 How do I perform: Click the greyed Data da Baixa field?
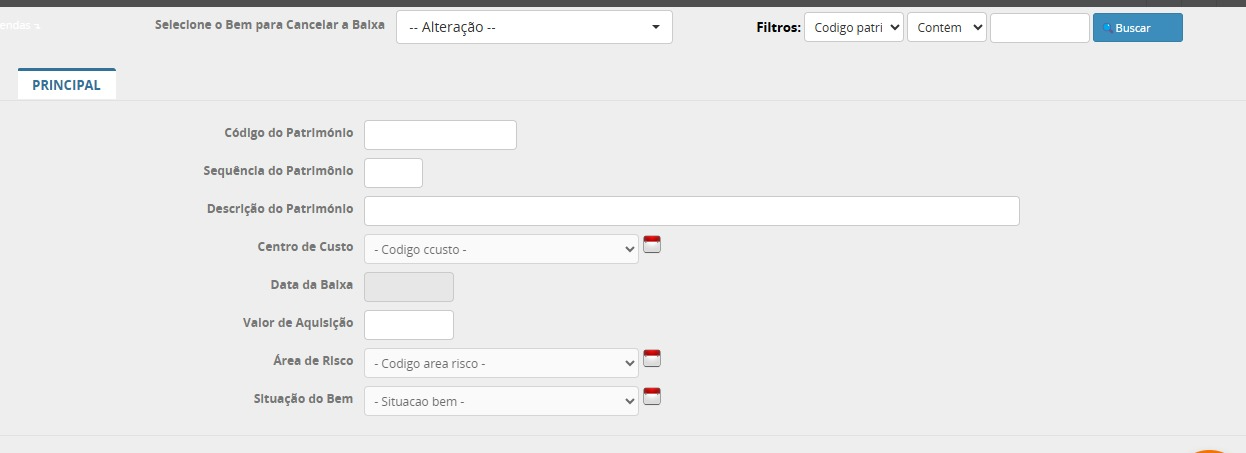(x=408, y=287)
